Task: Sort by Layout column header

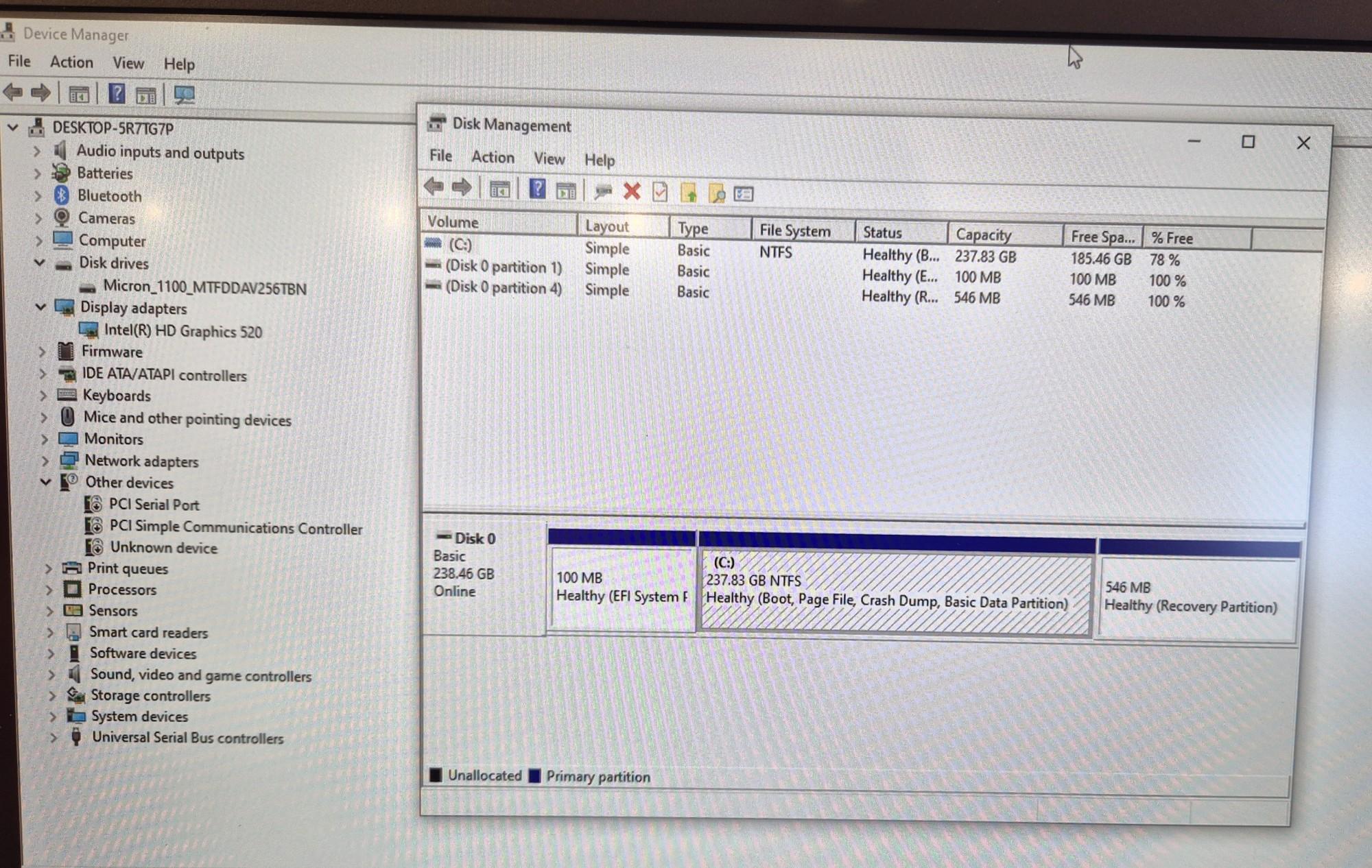Action: [x=624, y=226]
